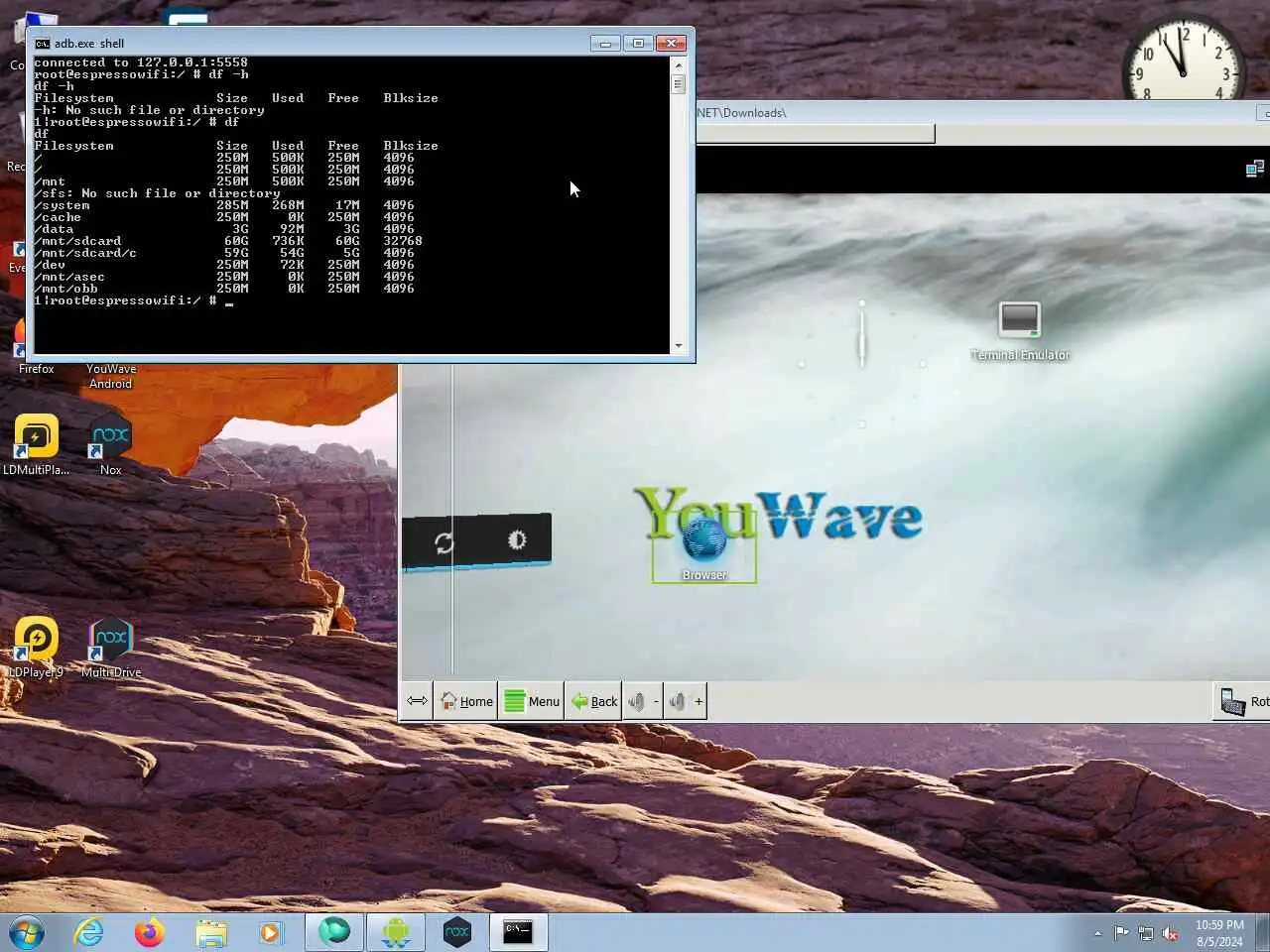This screenshot has width=1270, height=952.
Task: Open Firefox from the taskbar
Action: click(x=150, y=932)
